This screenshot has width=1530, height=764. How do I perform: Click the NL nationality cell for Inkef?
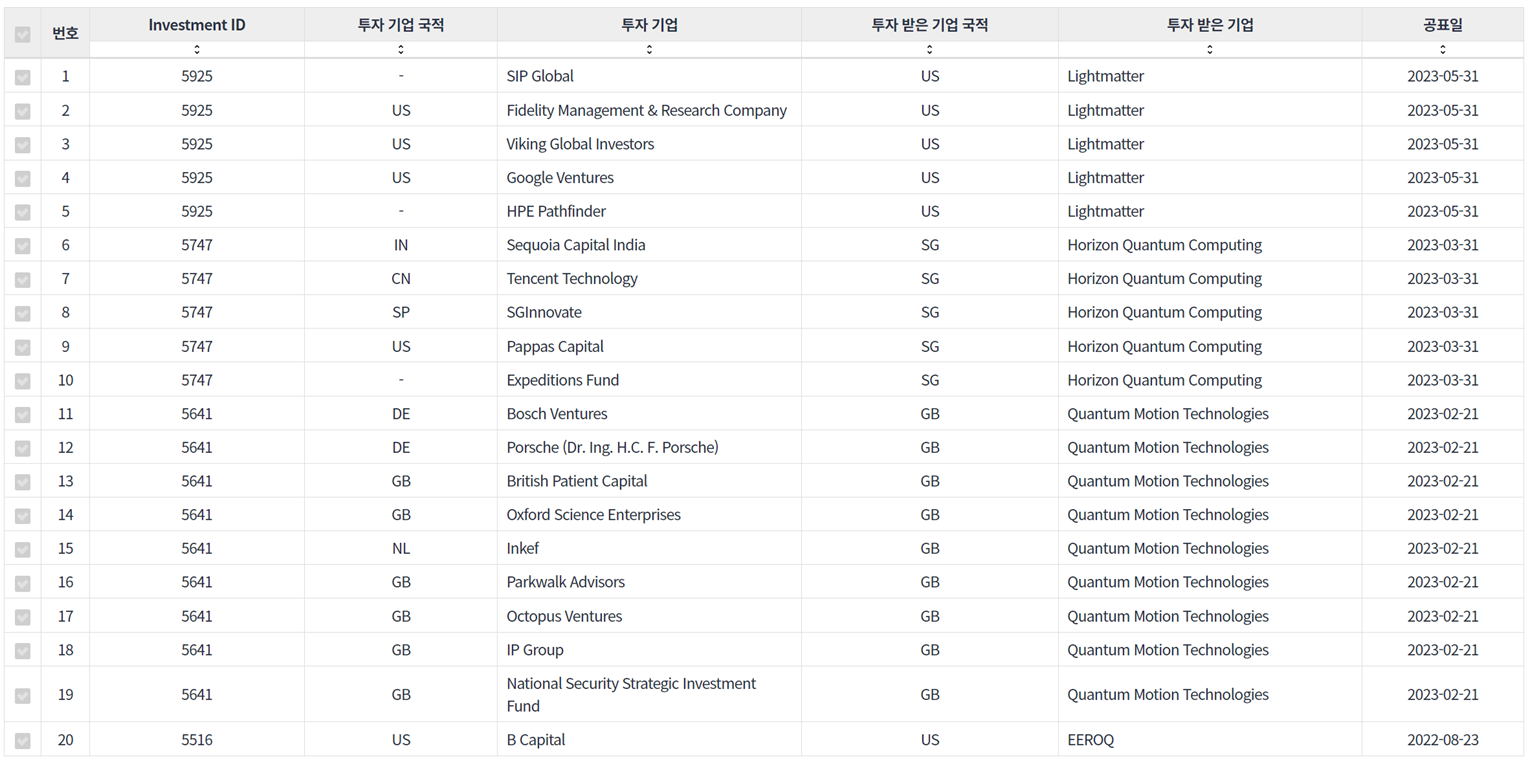[401, 548]
